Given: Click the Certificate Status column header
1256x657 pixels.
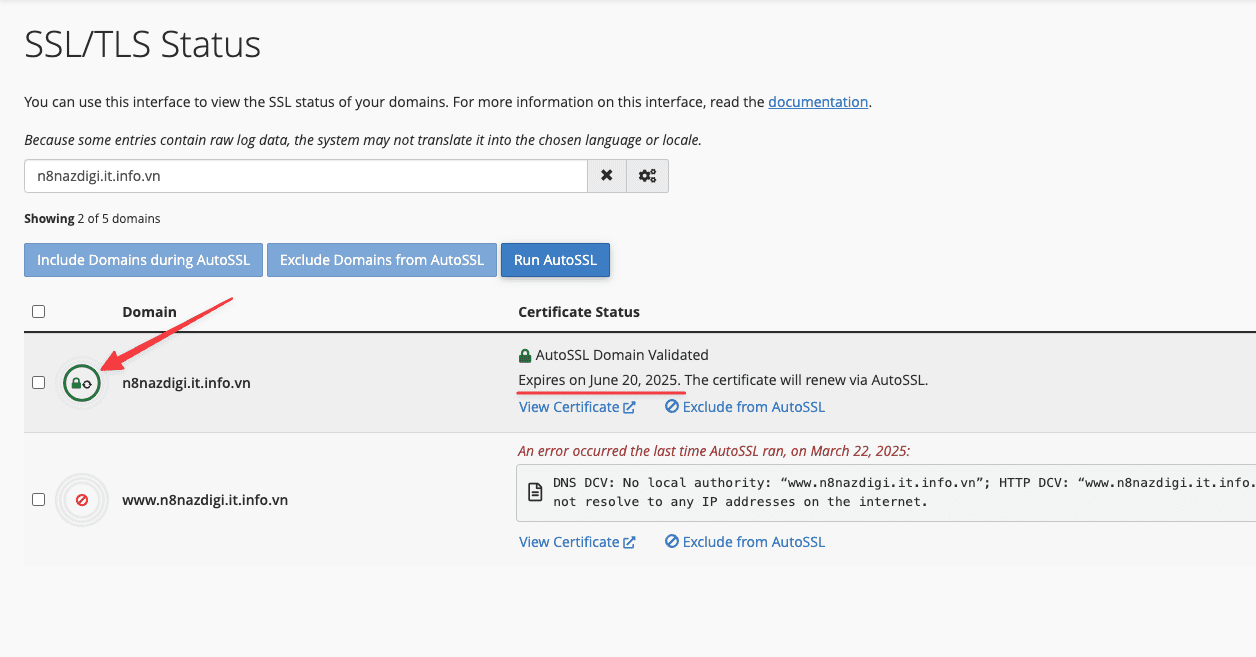Looking at the screenshot, I should [578, 312].
